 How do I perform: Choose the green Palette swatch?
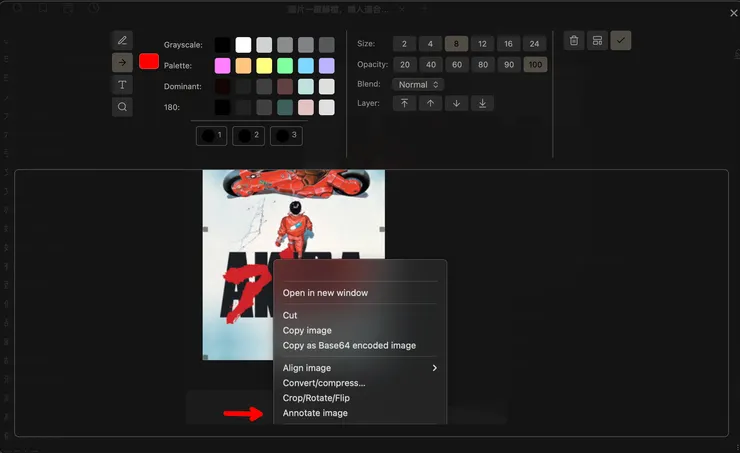pyautogui.click(x=285, y=66)
